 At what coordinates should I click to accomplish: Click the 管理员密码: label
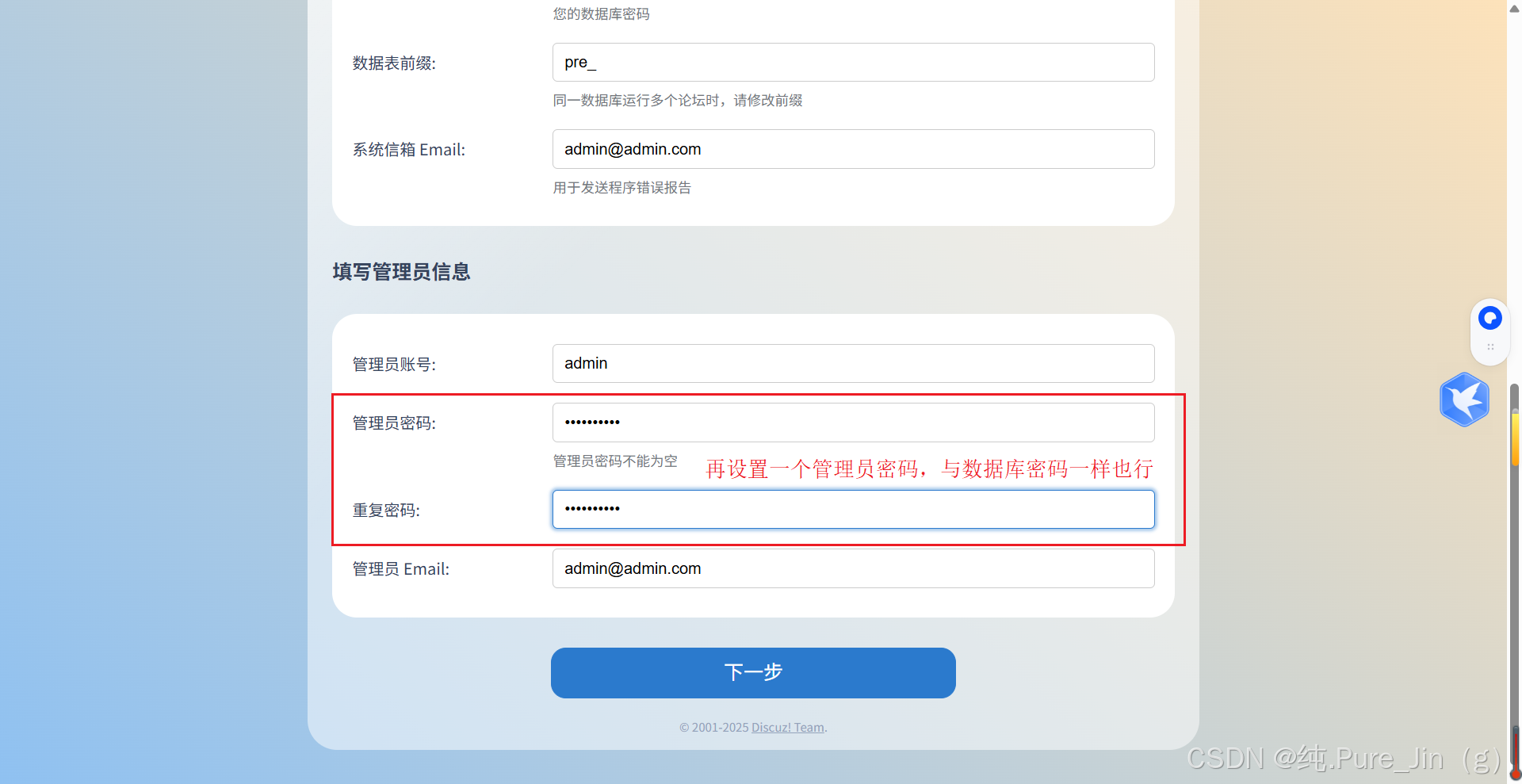[394, 423]
